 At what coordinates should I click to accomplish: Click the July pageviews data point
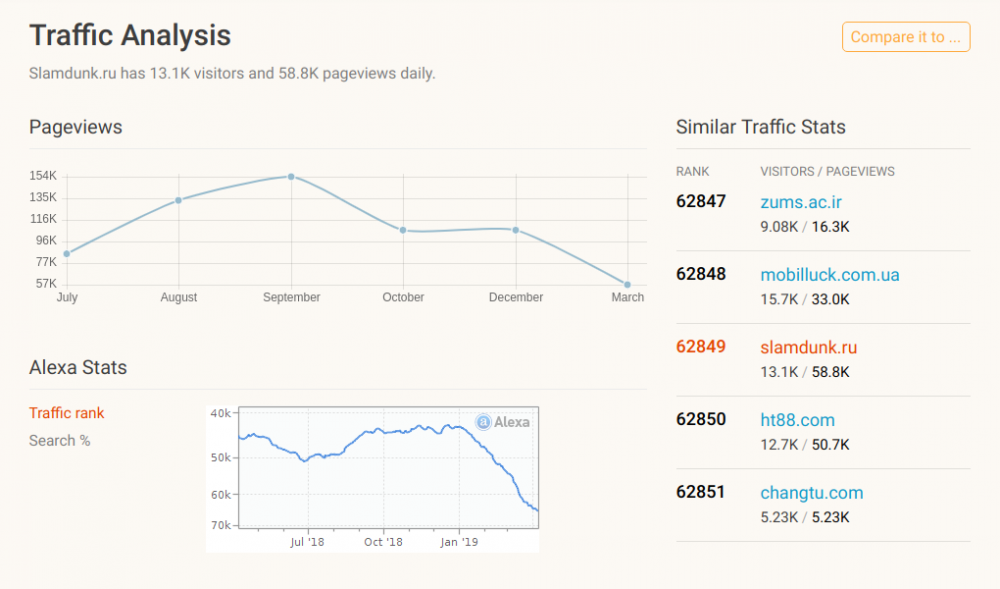pos(67,253)
